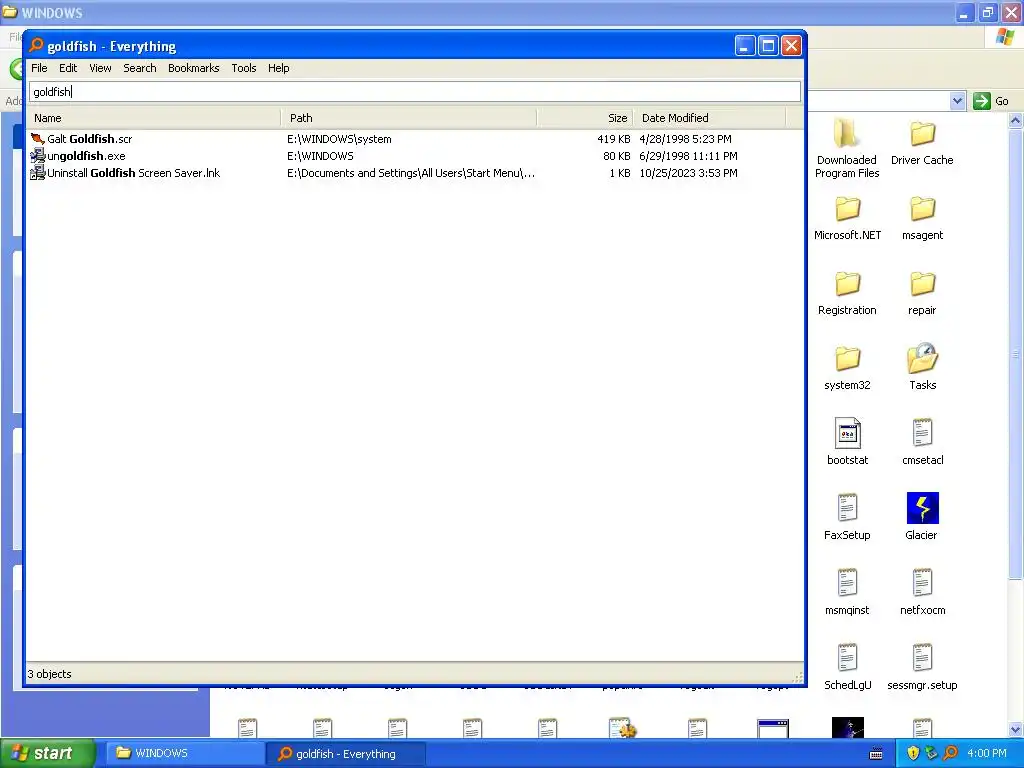Image resolution: width=1024 pixels, height=768 pixels.
Task: Click the 10/25/2023 3:53 PM date cell
Action: (x=688, y=173)
